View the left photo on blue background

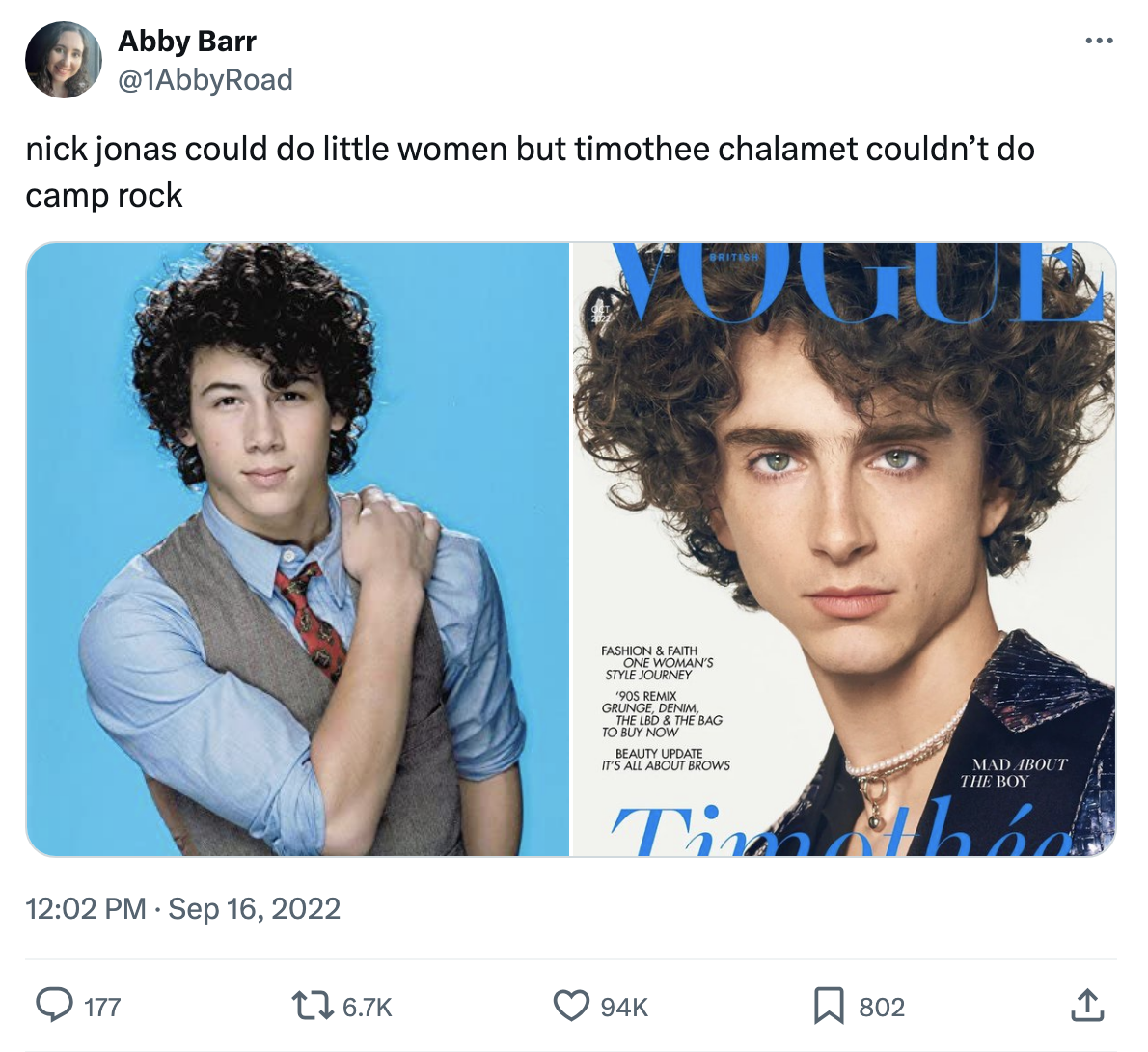(x=297, y=549)
